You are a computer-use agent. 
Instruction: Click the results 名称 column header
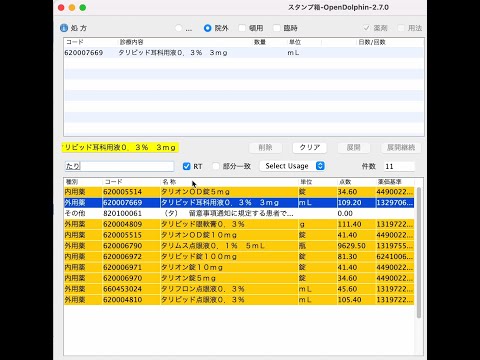pyautogui.click(x=229, y=182)
